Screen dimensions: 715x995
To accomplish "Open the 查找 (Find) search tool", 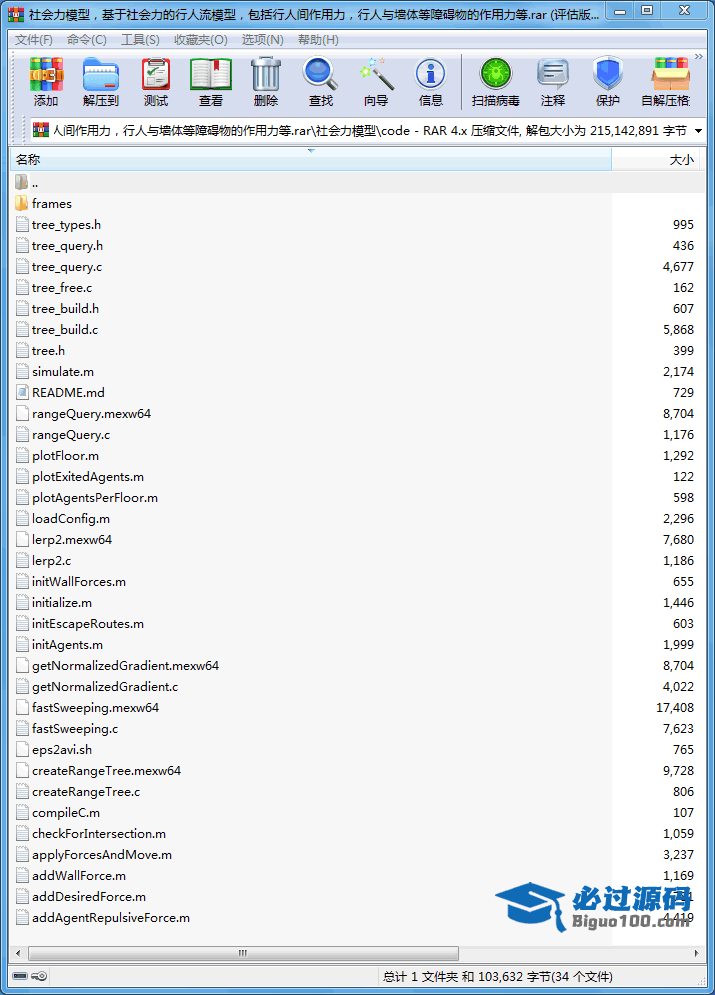I will (321, 81).
